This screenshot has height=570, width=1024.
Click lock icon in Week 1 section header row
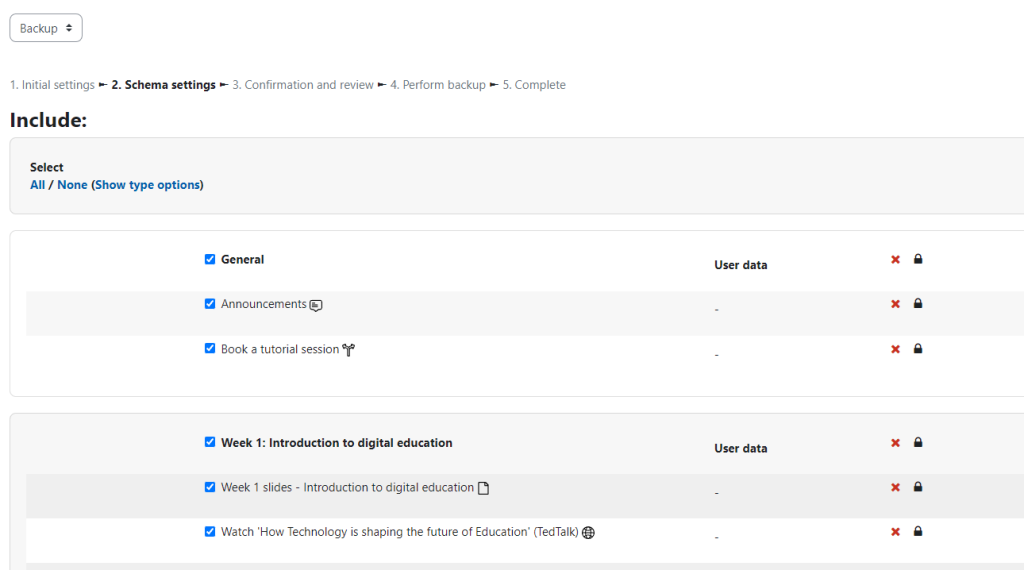click(918, 443)
